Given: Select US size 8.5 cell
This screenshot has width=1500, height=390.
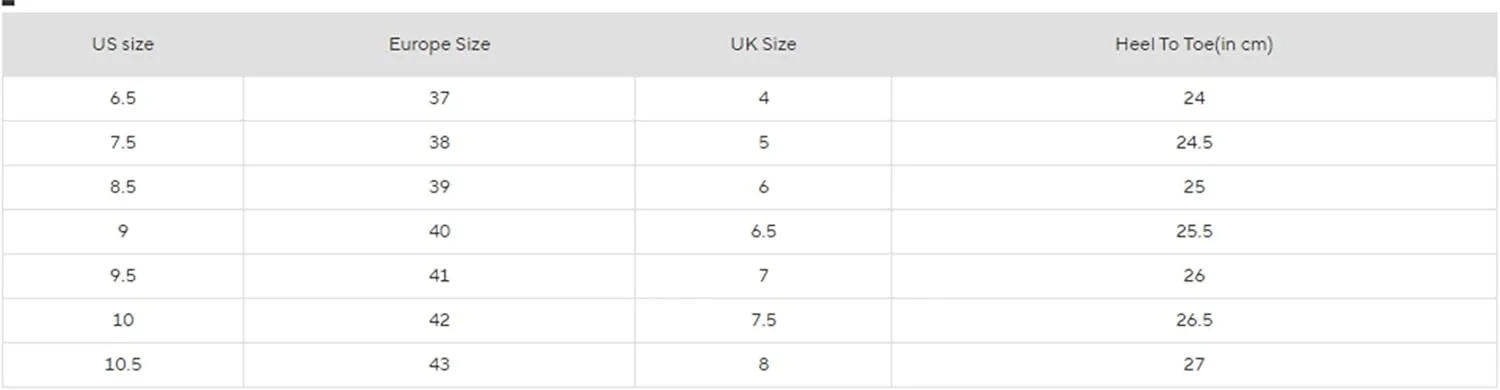Looking at the screenshot, I should point(123,187).
